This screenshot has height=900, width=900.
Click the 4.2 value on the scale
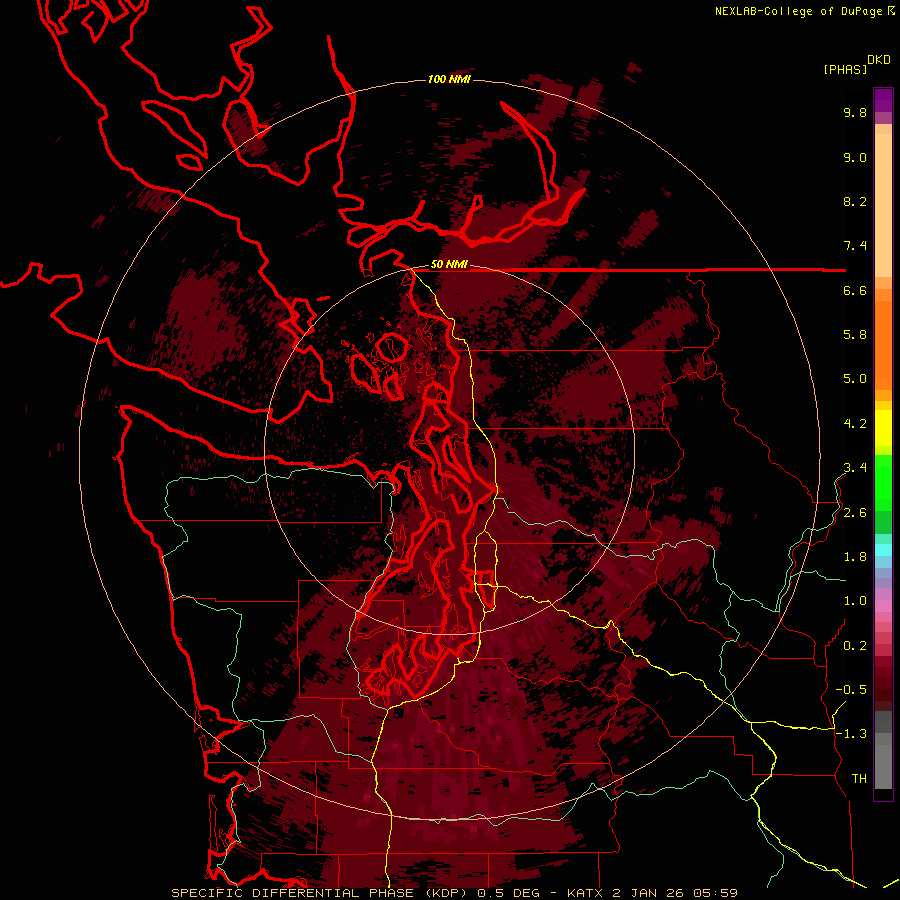pyautogui.click(x=855, y=424)
